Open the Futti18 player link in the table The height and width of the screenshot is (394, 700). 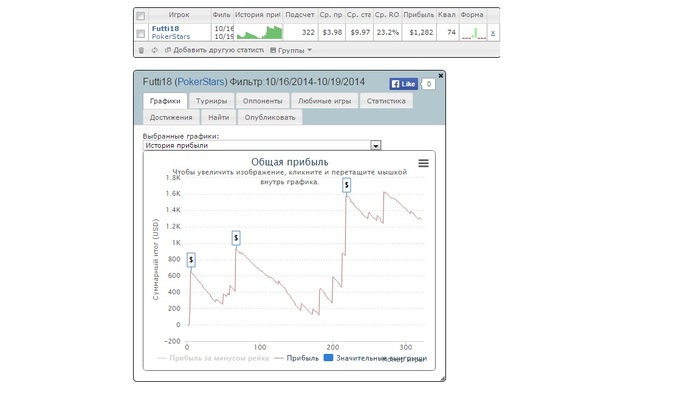click(x=166, y=29)
